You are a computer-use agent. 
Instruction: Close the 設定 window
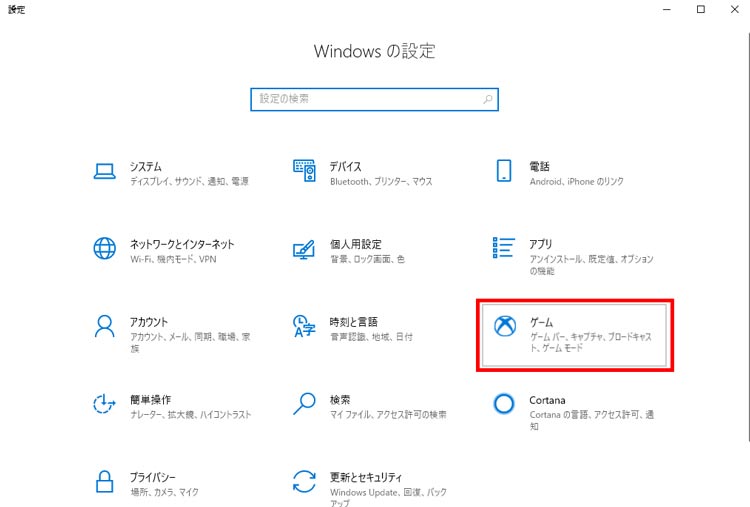735,9
